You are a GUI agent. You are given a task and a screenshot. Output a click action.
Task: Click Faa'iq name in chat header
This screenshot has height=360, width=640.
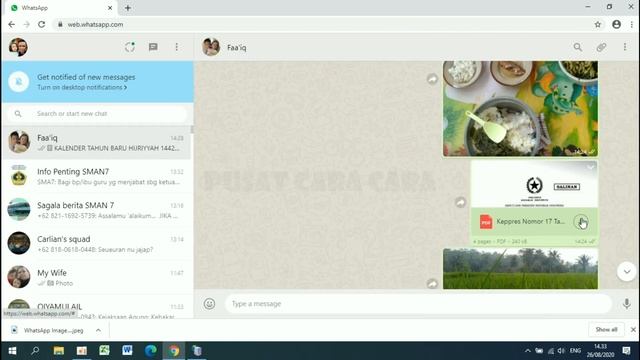[237, 48]
